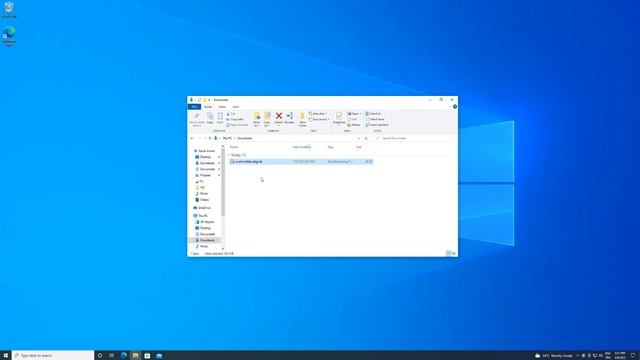The image size is (640, 360).
Task: Open the notification center icon
Action: pos(632,356)
